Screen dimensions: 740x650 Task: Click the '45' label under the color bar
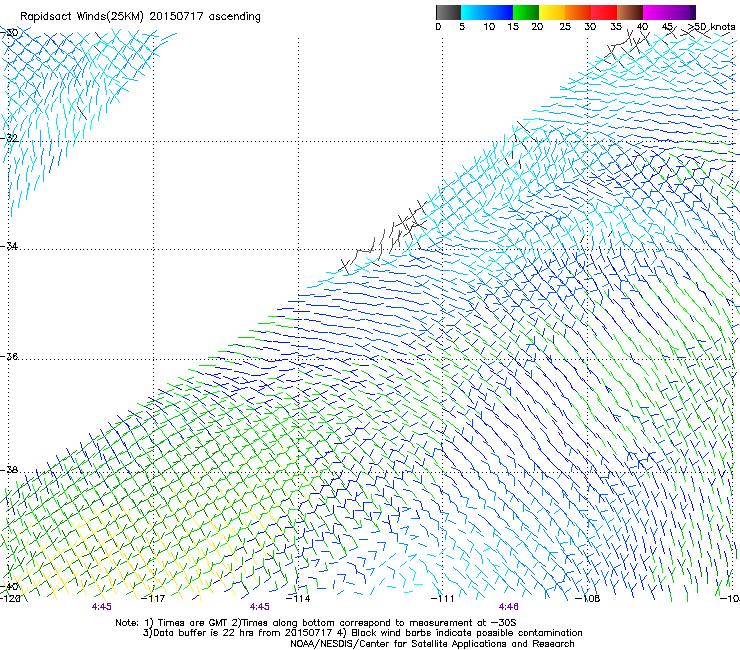click(x=667, y=27)
